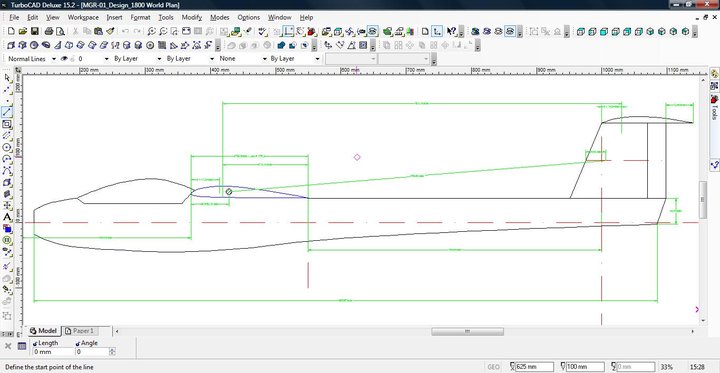Pick the arrow Select tool
Viewport: 720px width, 373px height.
7,77
